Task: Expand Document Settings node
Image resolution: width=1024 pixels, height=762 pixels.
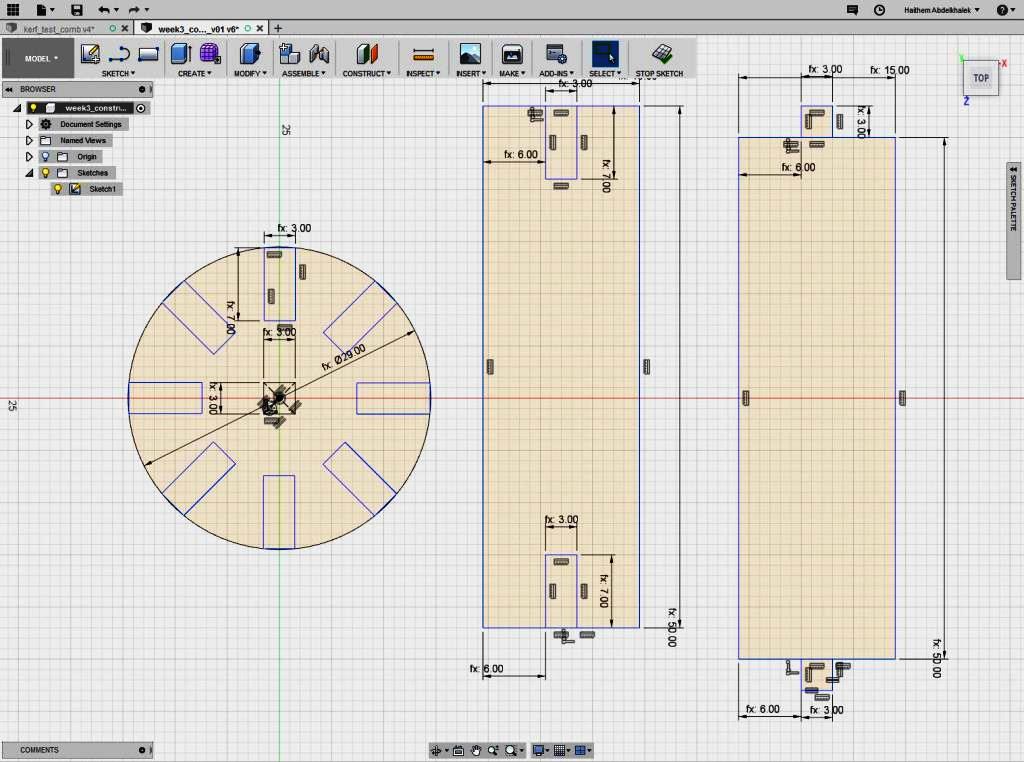Action: click(29, 124)
